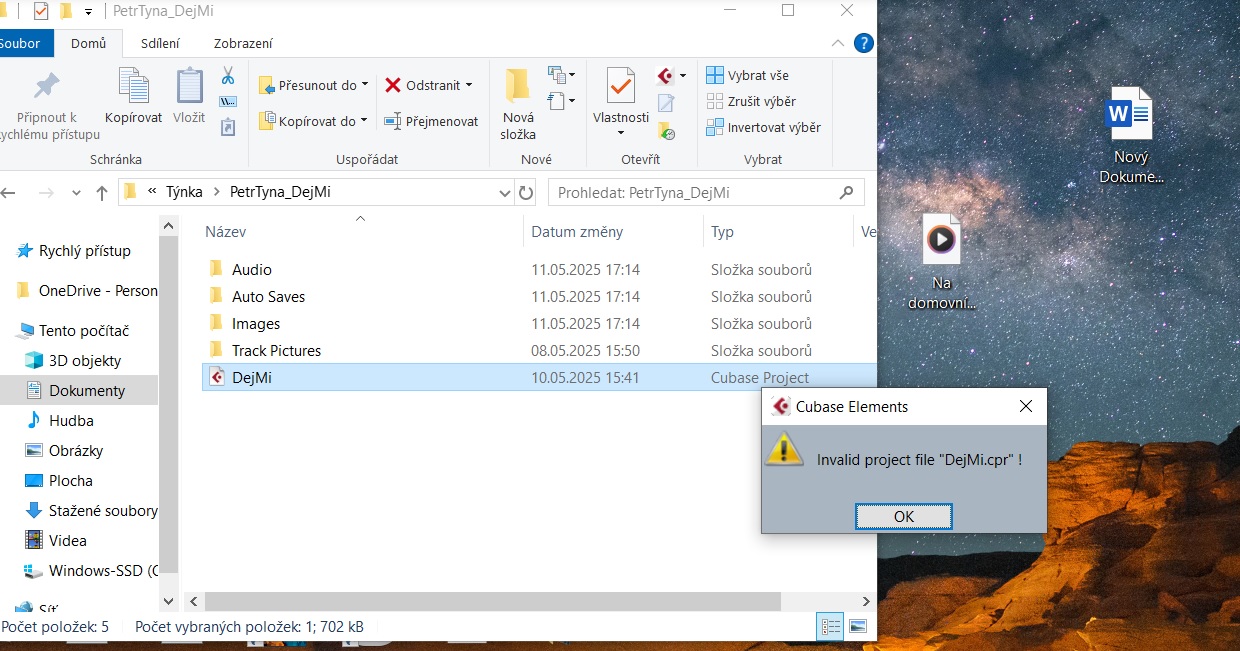Screen dimensions: 1240x651
Task: Open the Odstranit dropdown arrow
Action: (x=469, y=85)
